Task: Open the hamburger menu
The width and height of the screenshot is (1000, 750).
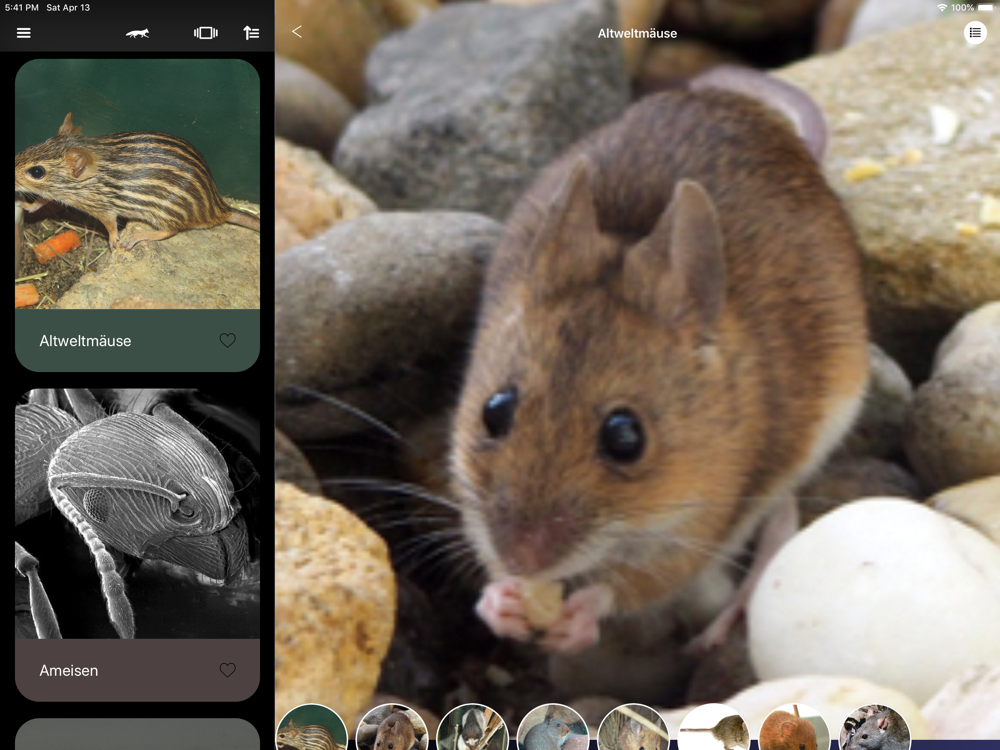Action: tap(24, 33)
